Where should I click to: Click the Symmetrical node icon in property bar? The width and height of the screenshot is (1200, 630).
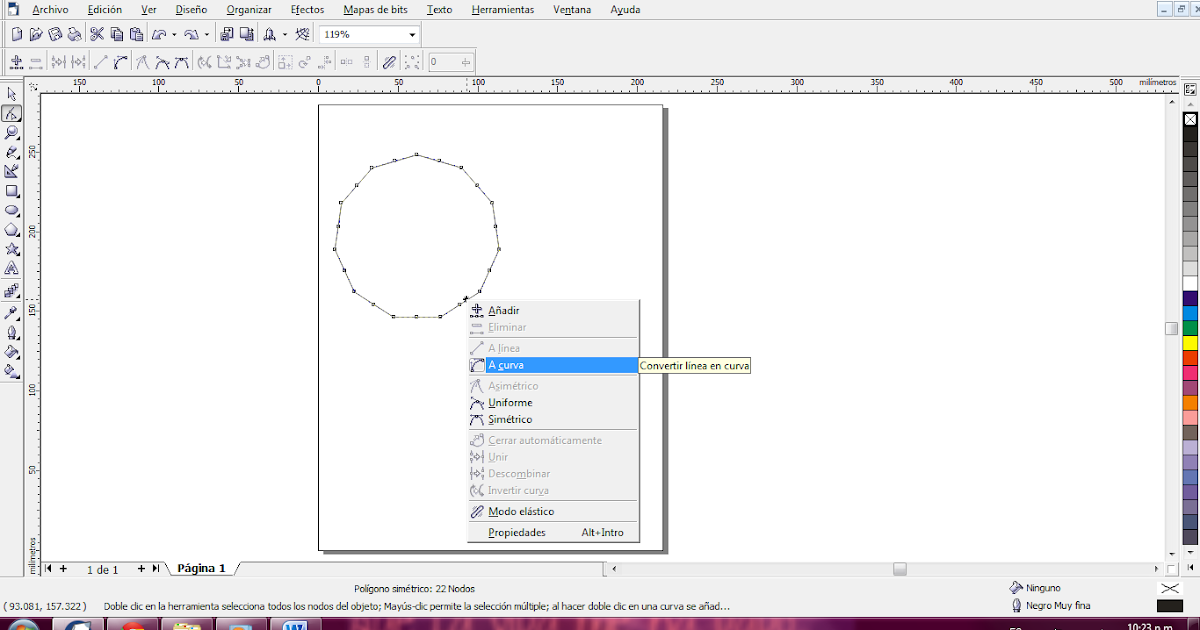181,62
